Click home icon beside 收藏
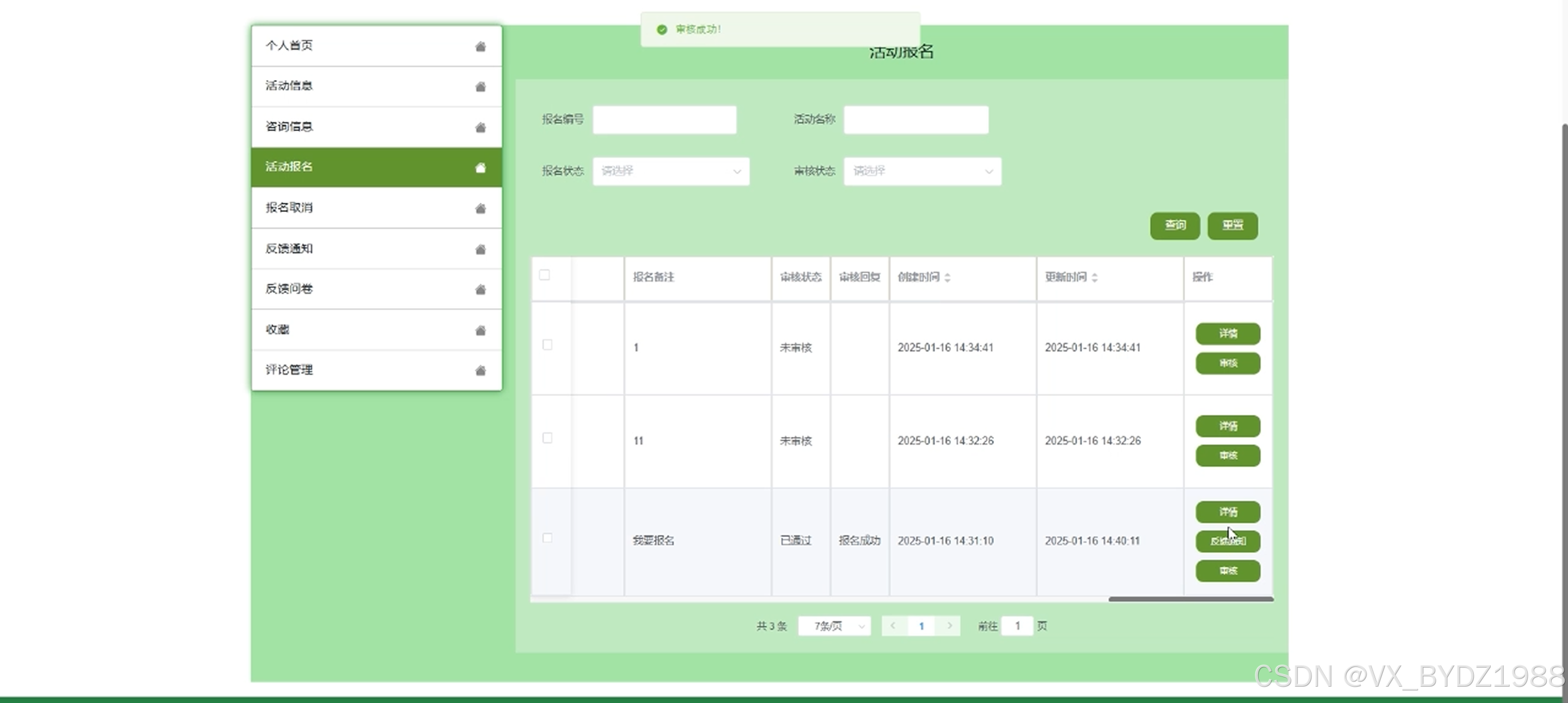Image resolution: width=1568 pixels, height=703 pixels. [480, 330]
